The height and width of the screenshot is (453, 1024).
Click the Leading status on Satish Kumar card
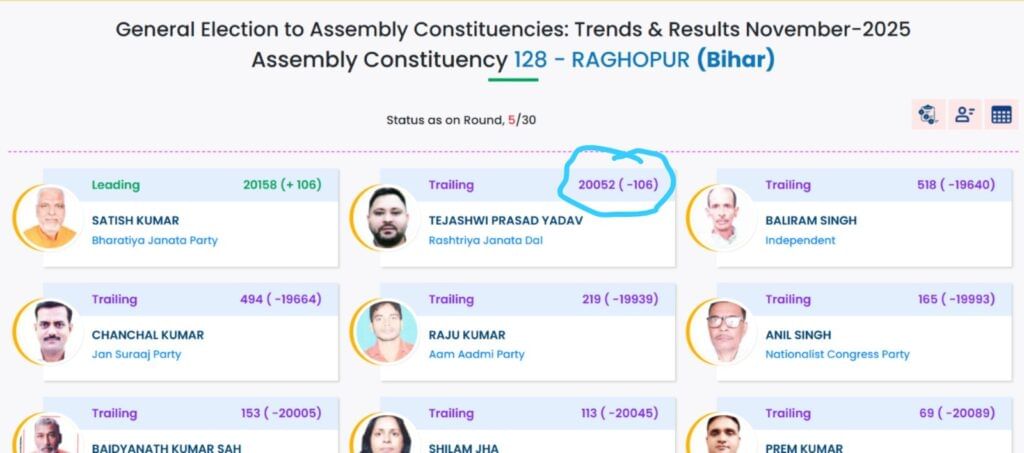[x=116, y=185]
